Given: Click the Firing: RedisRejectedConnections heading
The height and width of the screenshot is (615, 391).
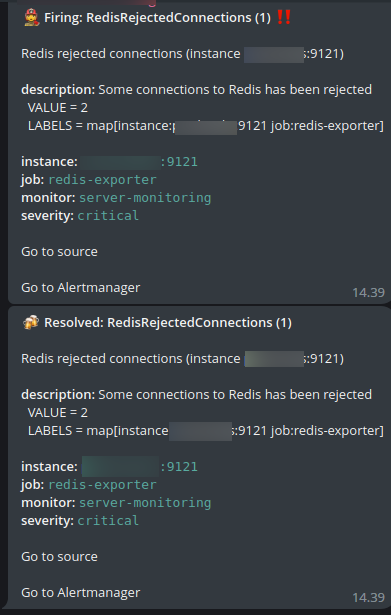Looking at the screenshot, I should [157, 18].
